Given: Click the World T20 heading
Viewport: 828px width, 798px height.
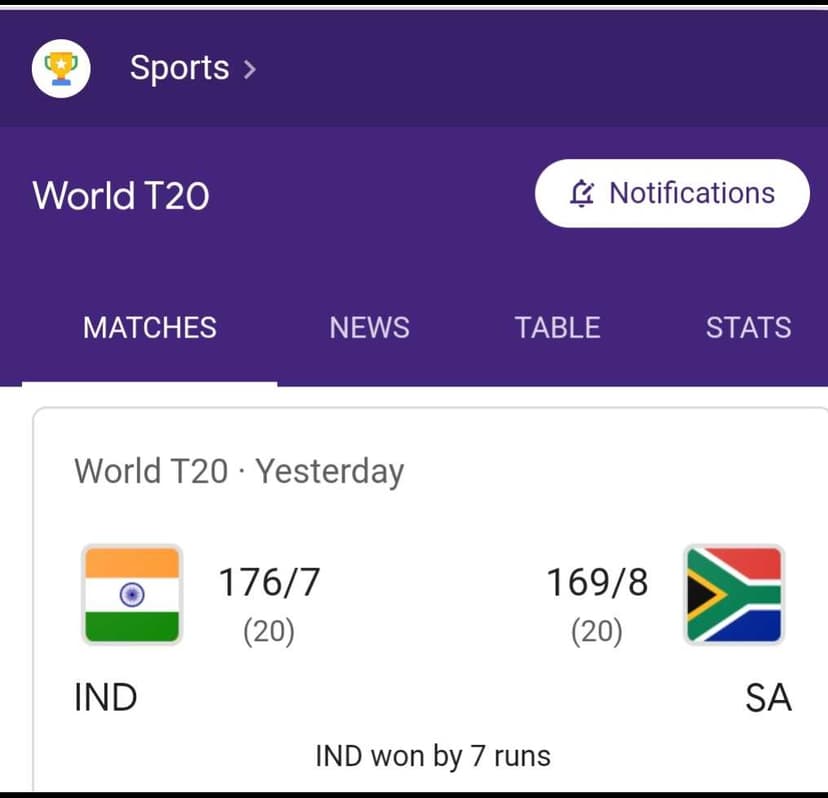Looking at the screenshot, I should (121, 195).
